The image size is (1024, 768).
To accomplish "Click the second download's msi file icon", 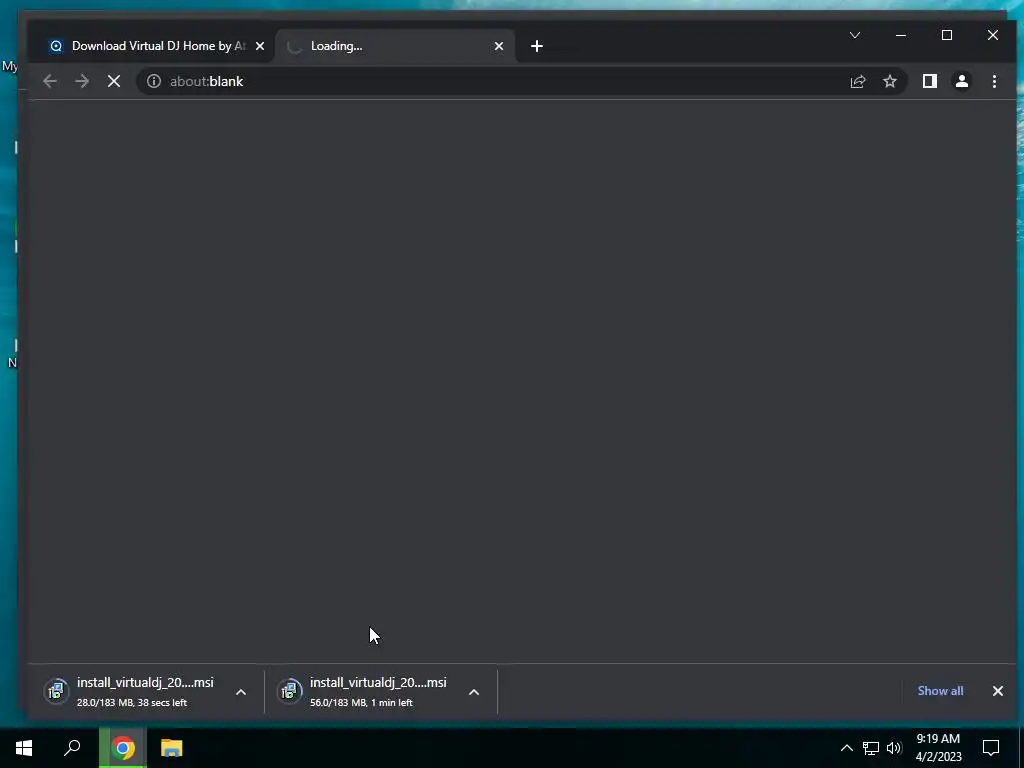I will click(290, 691).
